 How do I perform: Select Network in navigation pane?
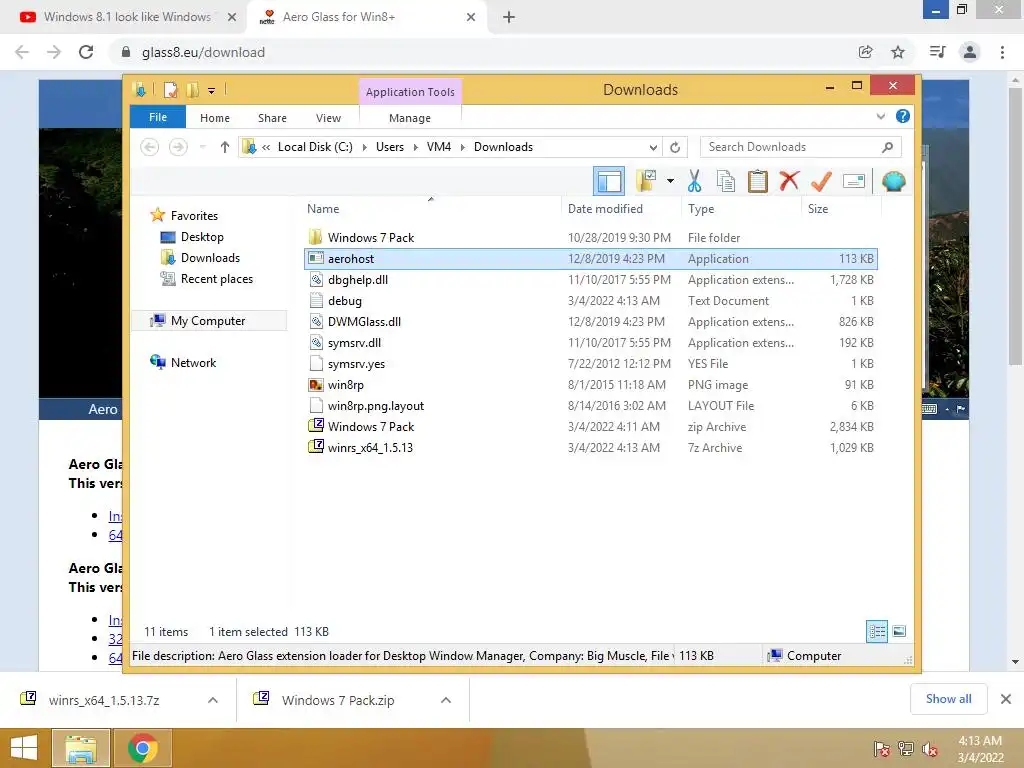(x=193, y=362)
